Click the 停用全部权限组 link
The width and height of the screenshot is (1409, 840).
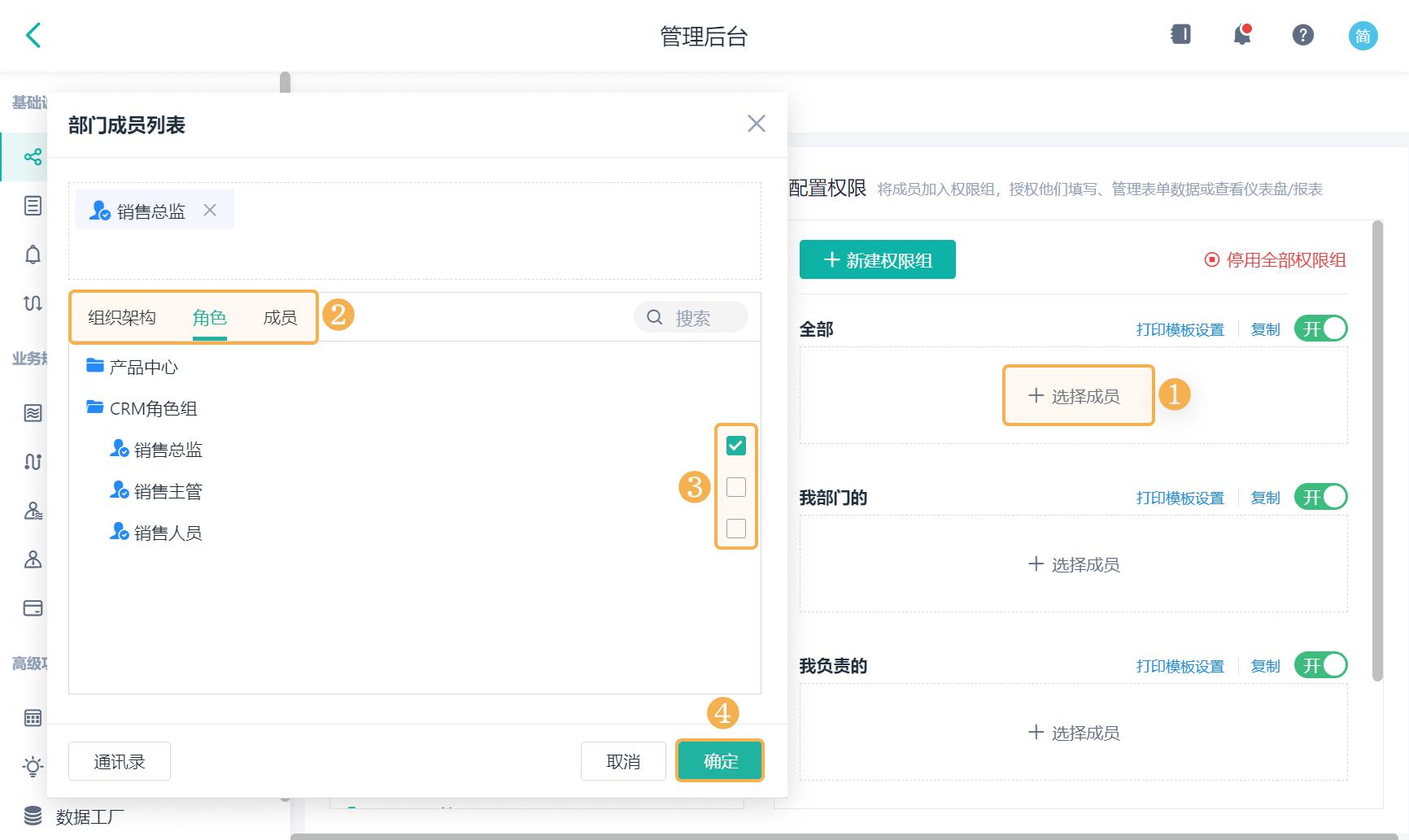pos(1274,261)
